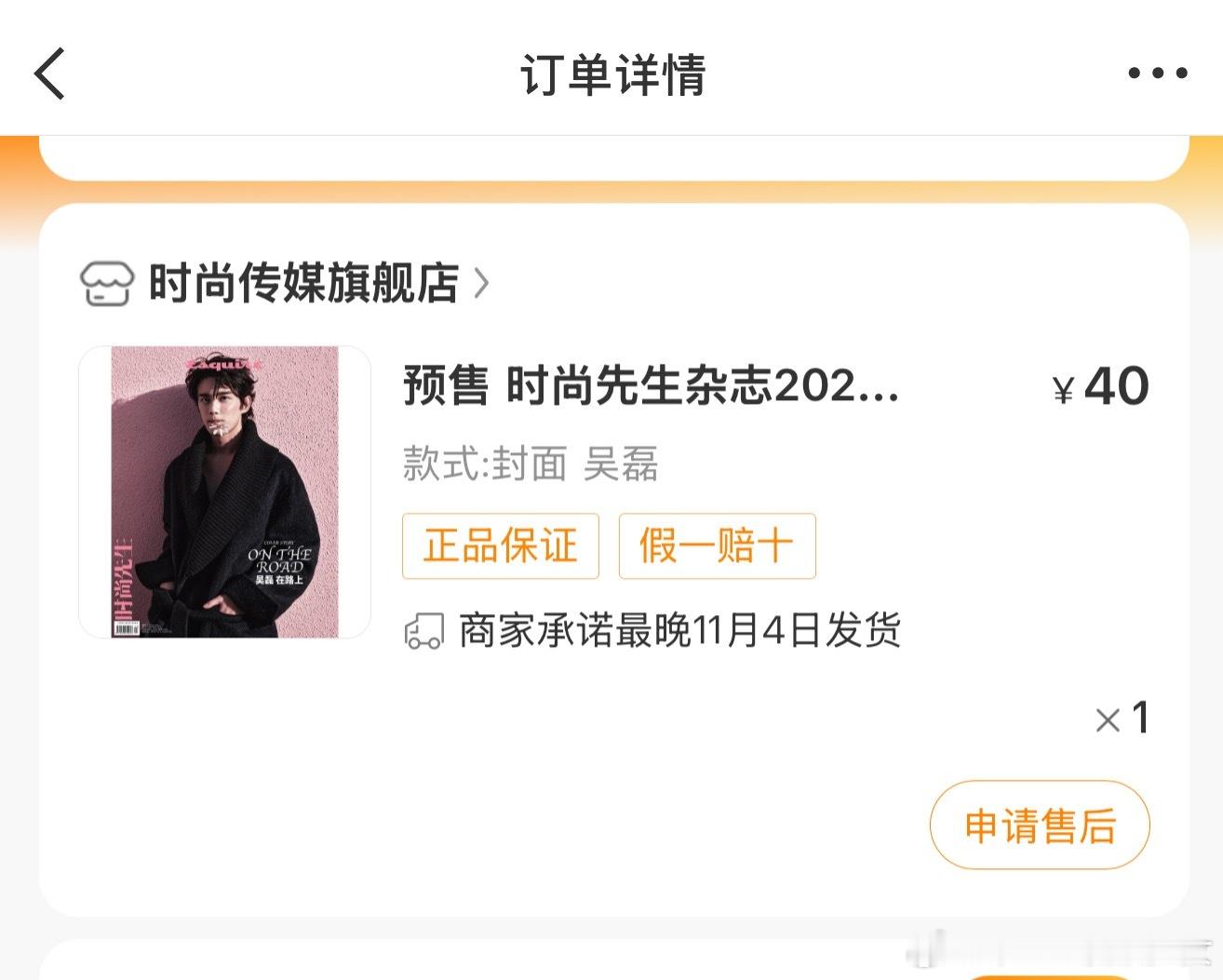1223x980 pixels.
Task: Click the store icon next to 时尚传媒旗舰店
Action: pyautogui.click(x=107, y=284)
